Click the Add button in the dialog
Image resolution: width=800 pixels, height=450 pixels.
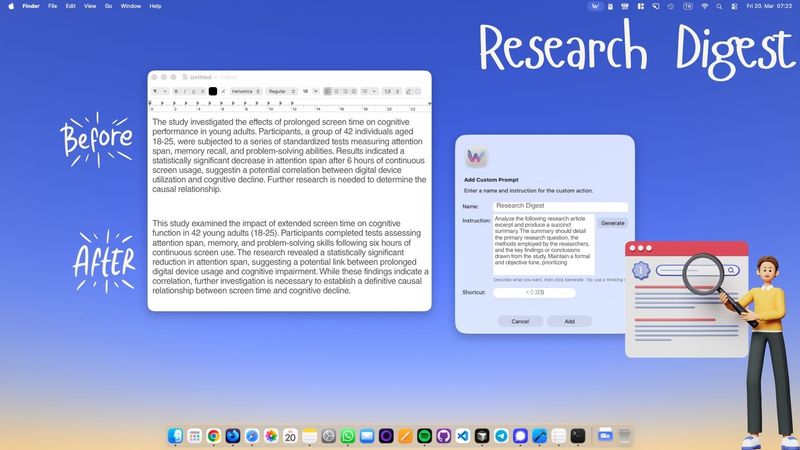[569, 321]
